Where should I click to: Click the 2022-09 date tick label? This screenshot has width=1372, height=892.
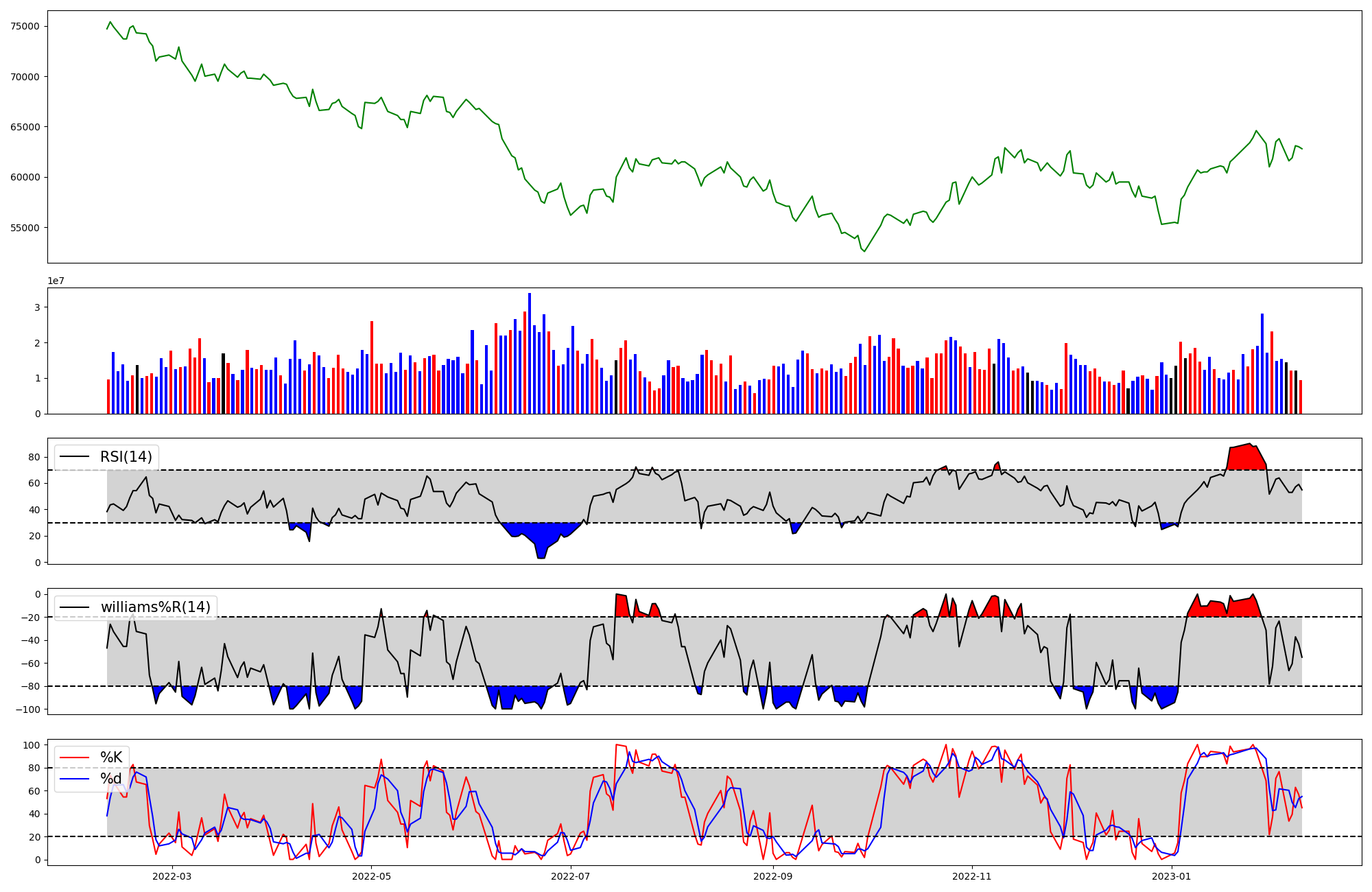coord(773,876)
